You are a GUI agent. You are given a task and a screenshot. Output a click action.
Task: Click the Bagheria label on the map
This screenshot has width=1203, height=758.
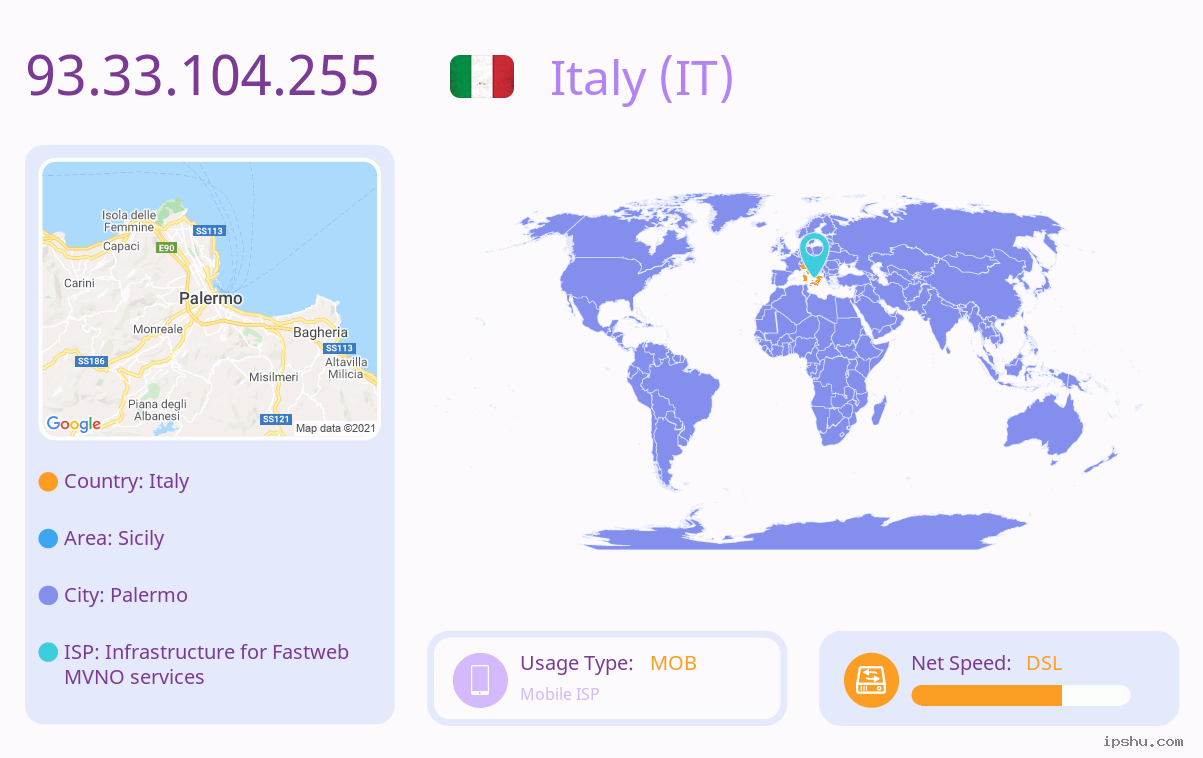320,332
